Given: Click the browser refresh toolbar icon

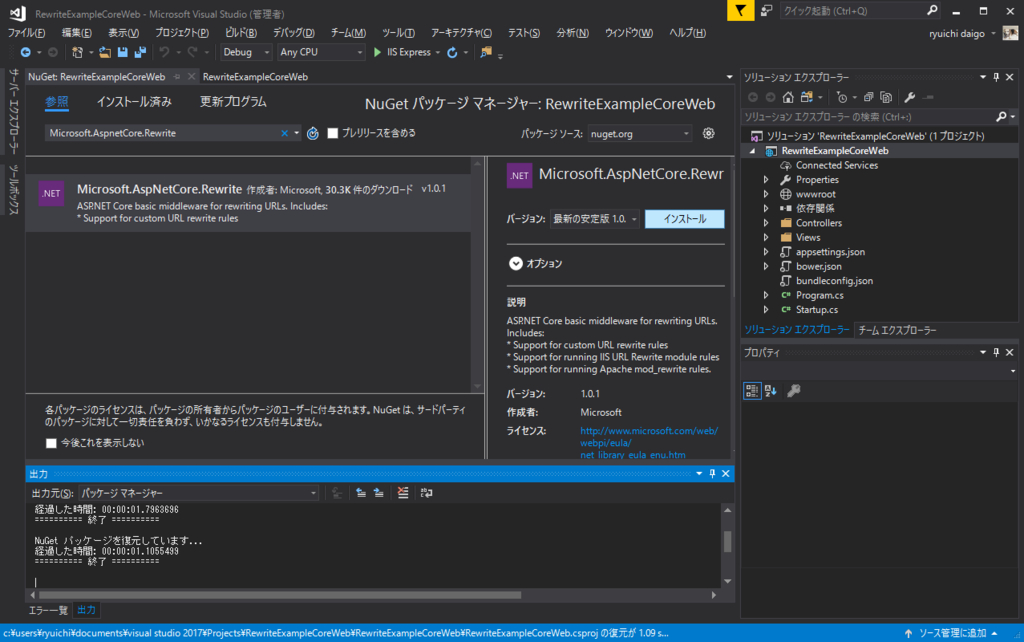Looking at the screenshot, I should pos(452,52).
